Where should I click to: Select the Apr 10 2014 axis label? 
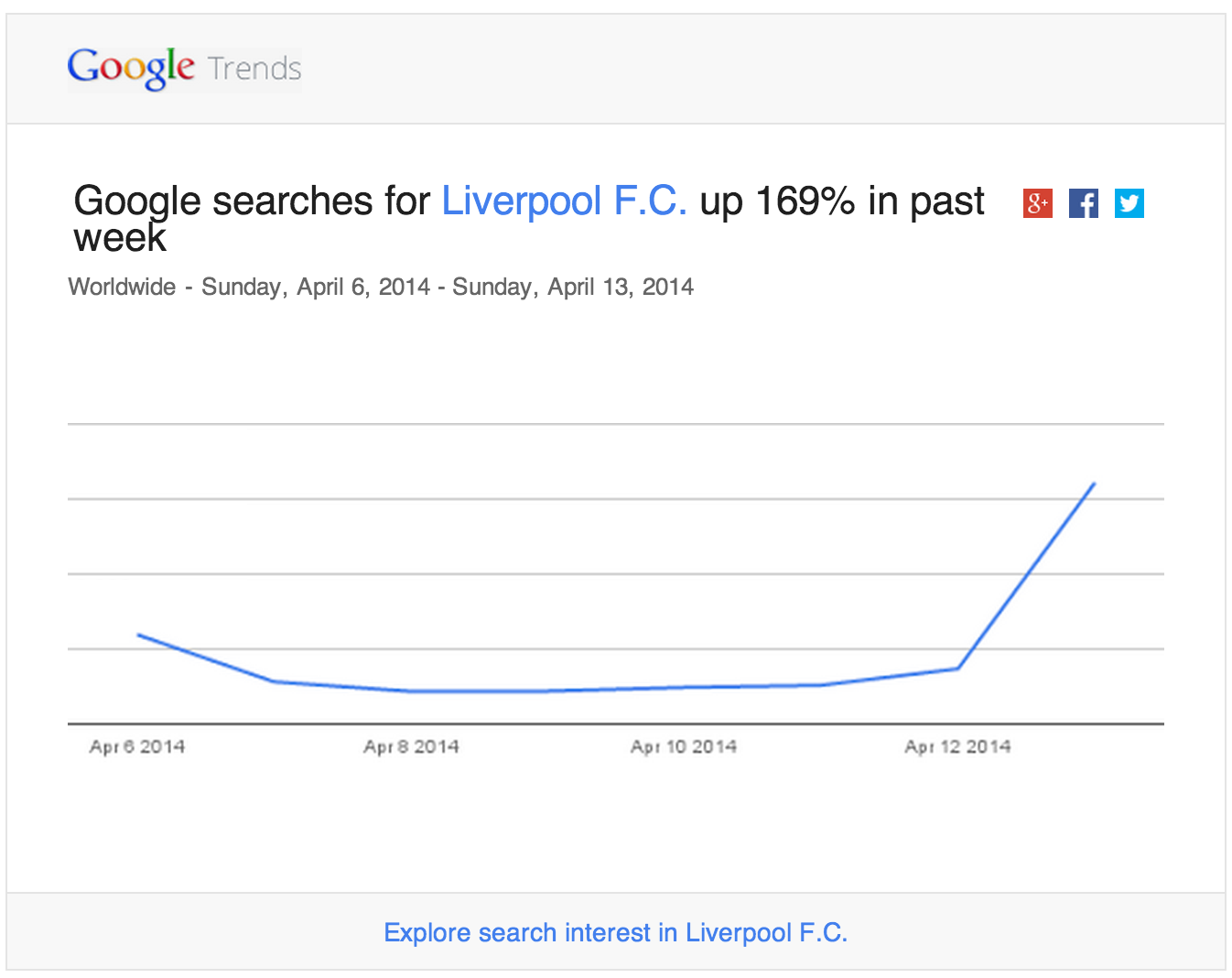[x=684, y=747]
